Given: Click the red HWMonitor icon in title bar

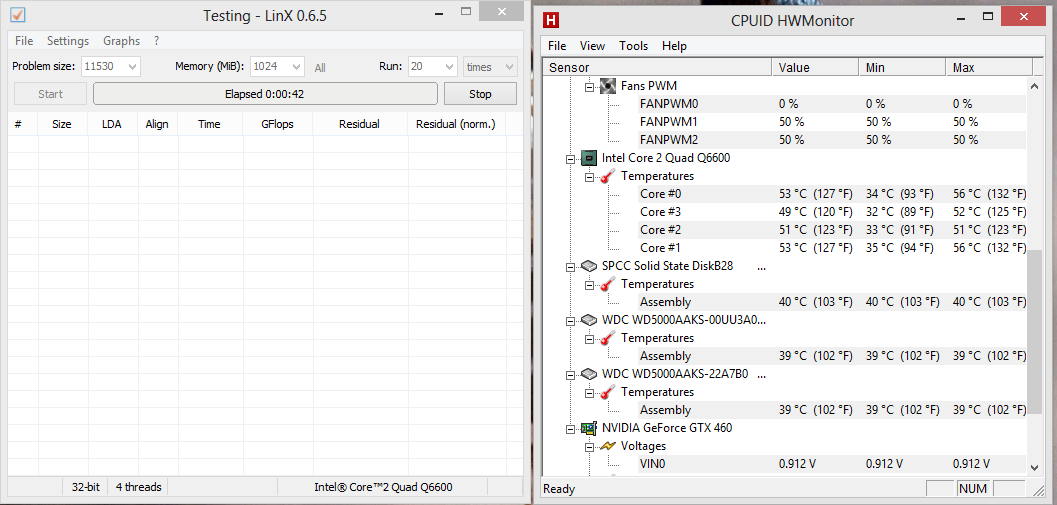Looking at the screenshot, I should coord(550,20).
